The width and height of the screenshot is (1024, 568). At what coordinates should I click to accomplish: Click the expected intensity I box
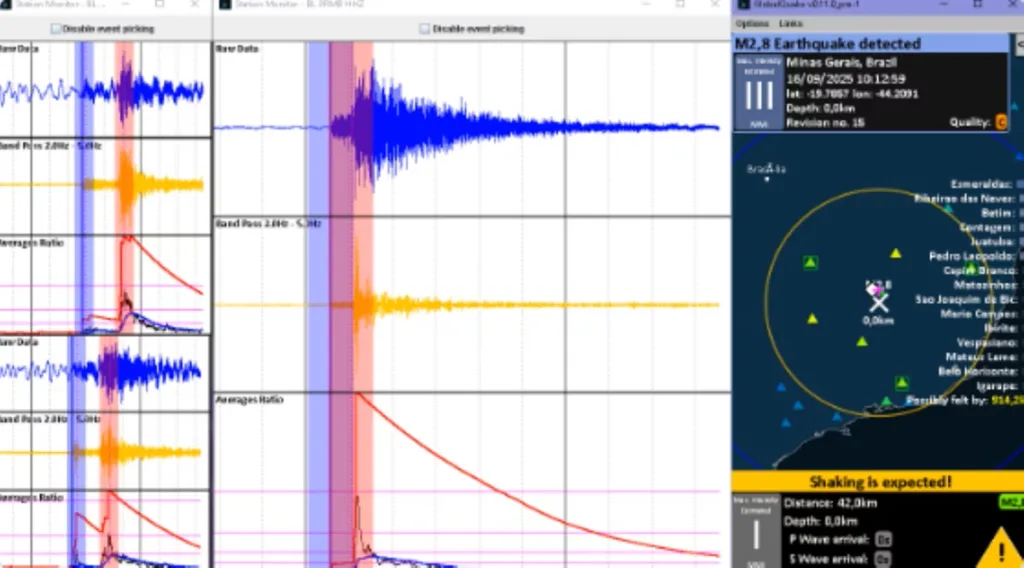[x=756, y=533]
